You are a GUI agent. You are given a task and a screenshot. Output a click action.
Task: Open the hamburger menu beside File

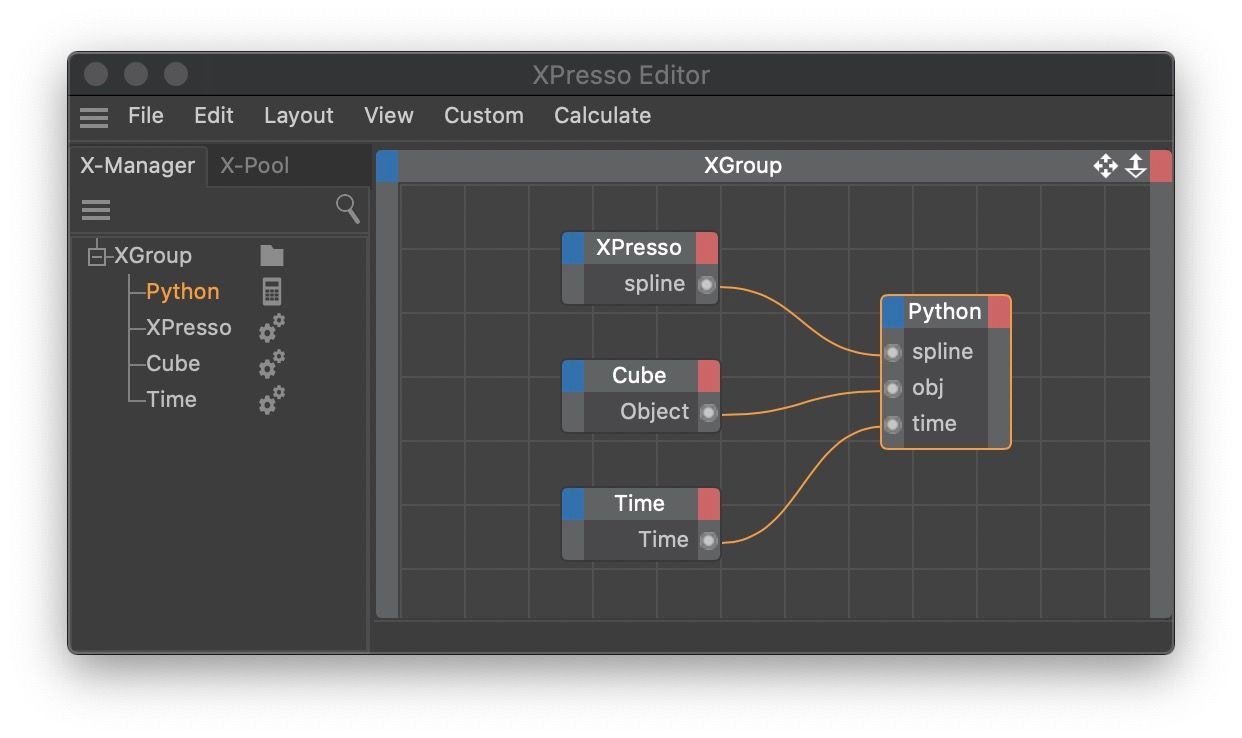[x=94, y=117]
